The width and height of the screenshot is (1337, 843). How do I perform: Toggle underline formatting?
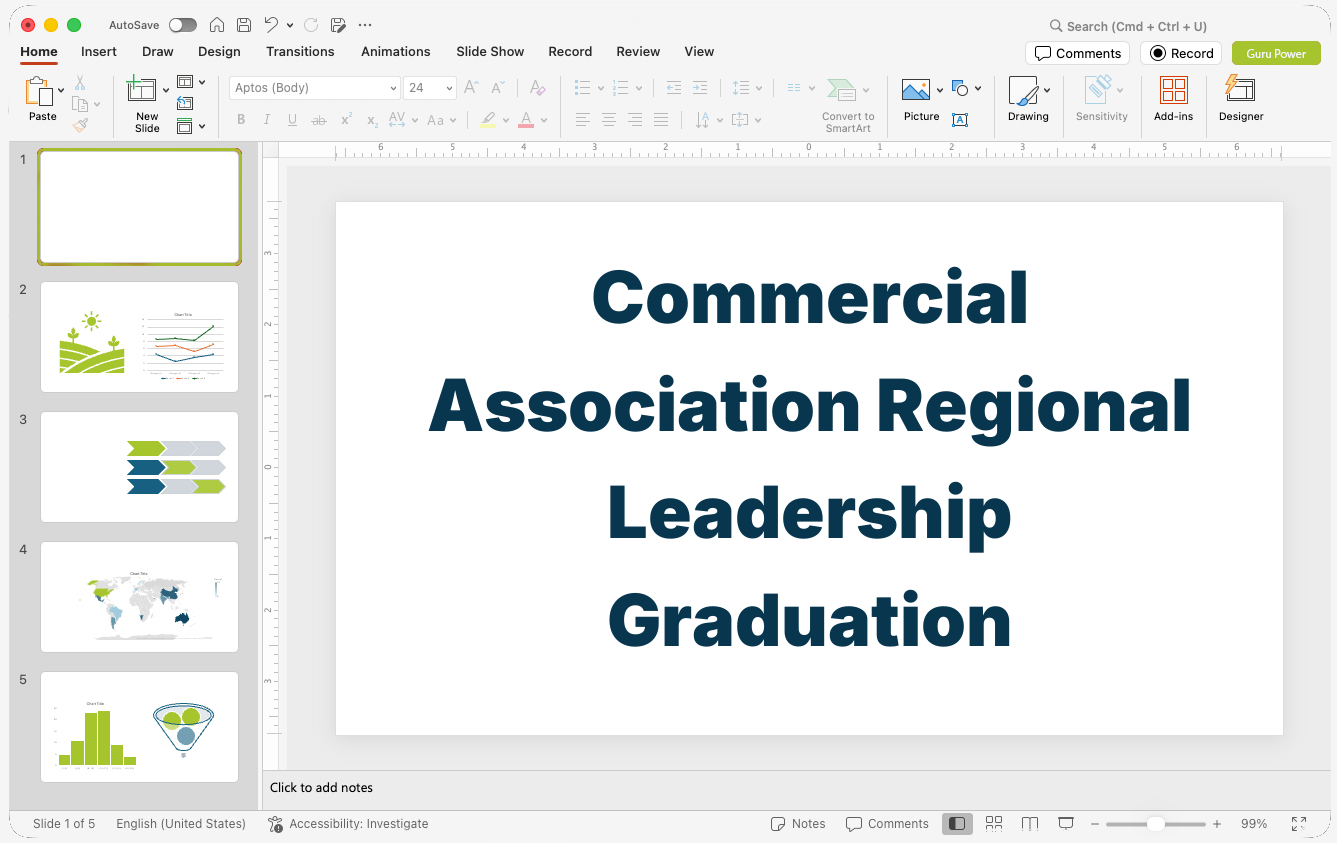[x=292, y=120]
